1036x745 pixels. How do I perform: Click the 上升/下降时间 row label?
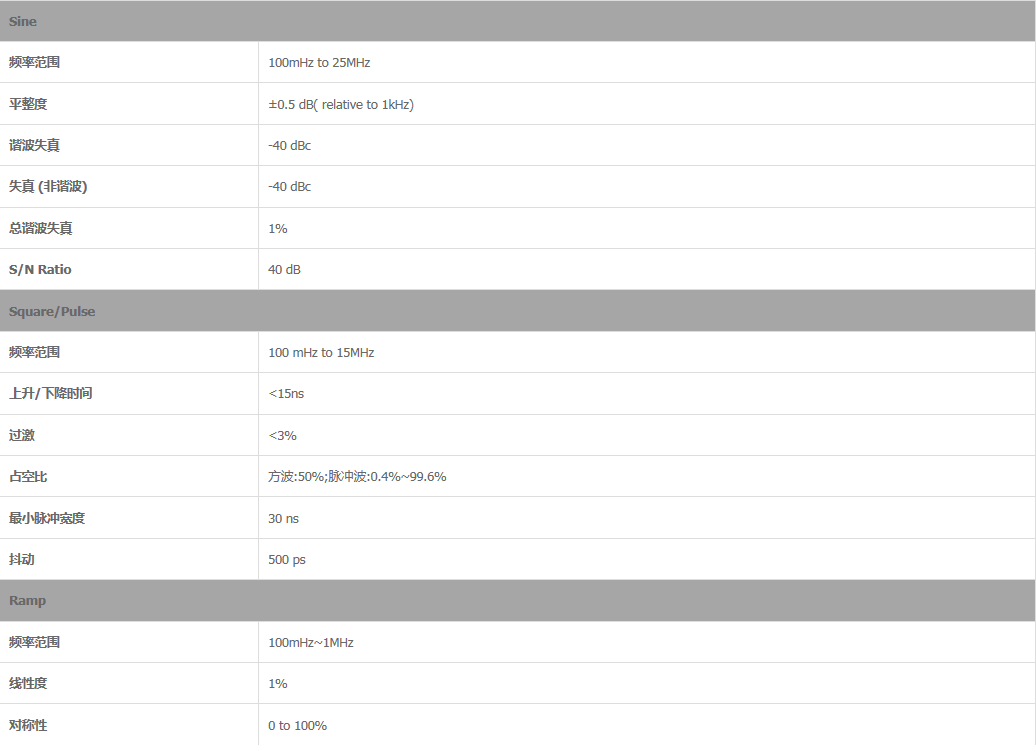50,394
